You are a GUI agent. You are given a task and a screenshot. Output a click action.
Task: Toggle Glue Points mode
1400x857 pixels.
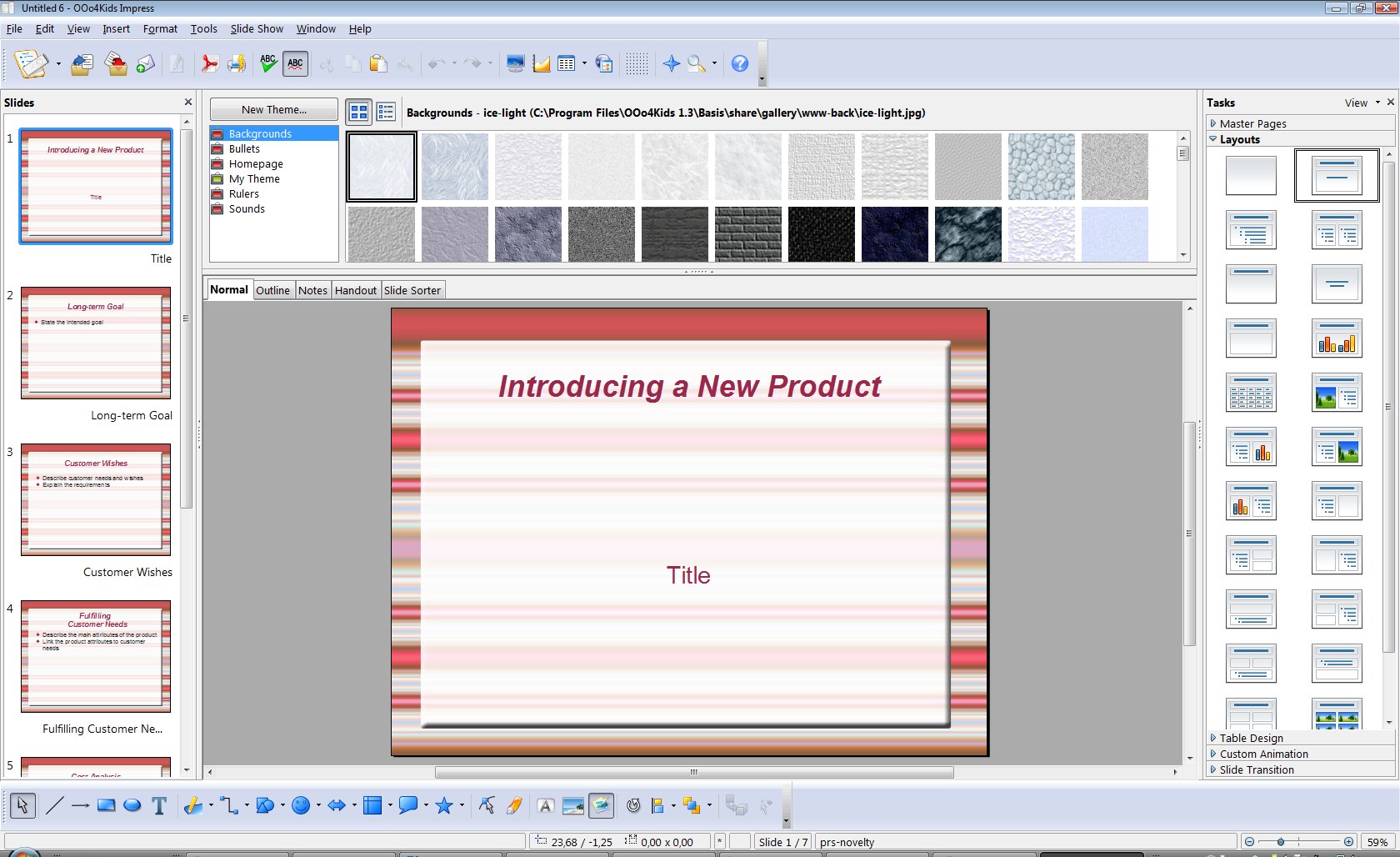(x=513, y=805)
